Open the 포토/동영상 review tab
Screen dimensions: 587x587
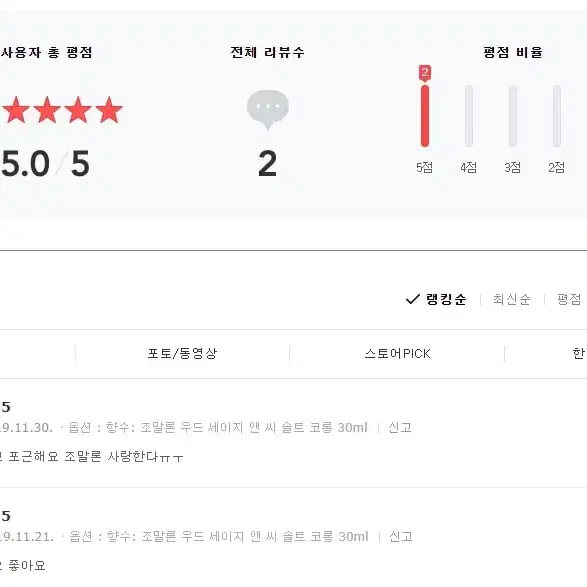click(x=182, y=353)
